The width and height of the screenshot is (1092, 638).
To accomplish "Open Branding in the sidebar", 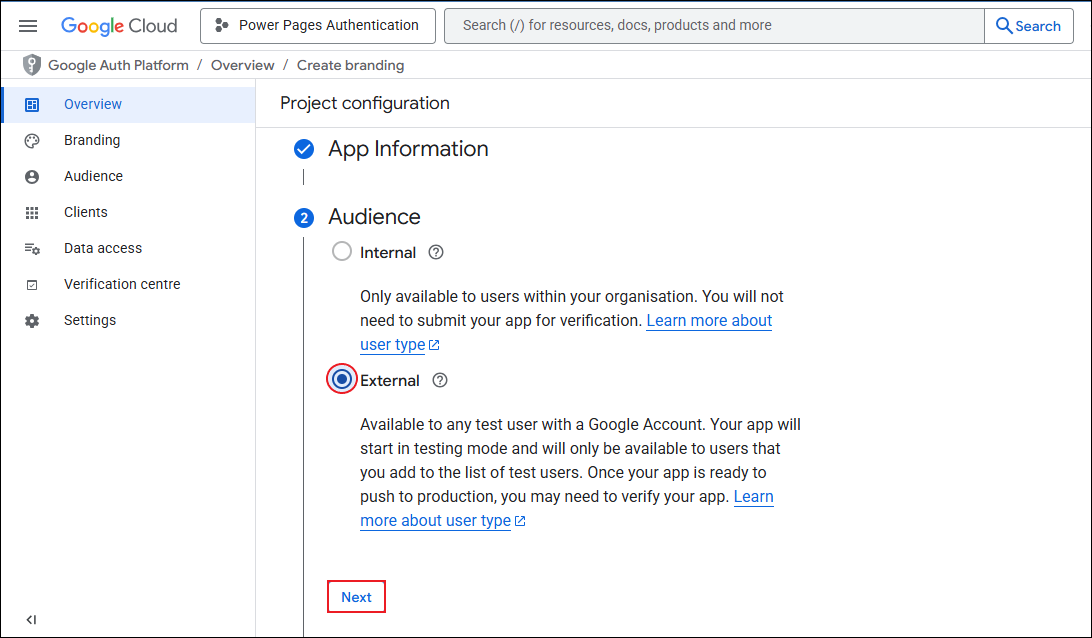I will pyautogui.click(x=130, y=141).
